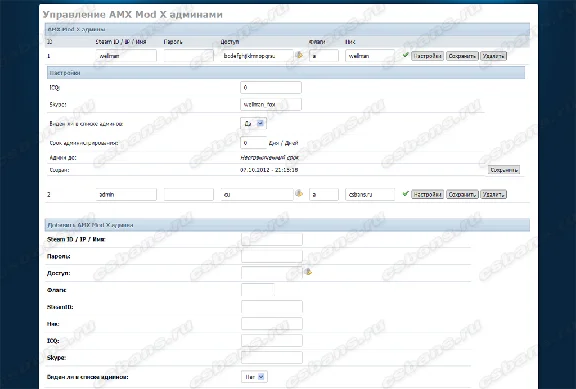Save settings with Сохранить beside creation date

coord(504,170)
